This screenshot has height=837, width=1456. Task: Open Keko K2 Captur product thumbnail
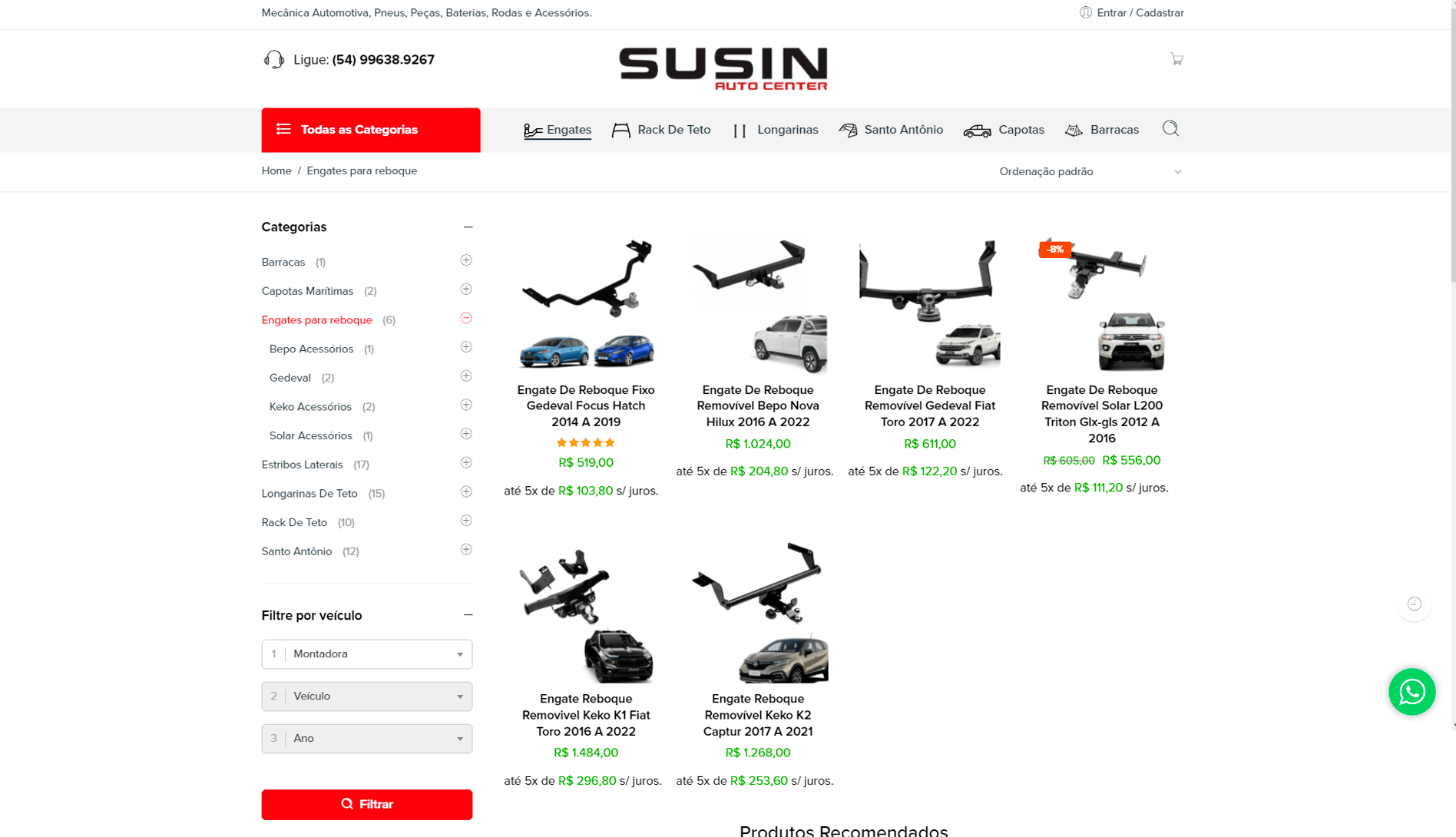757,613
